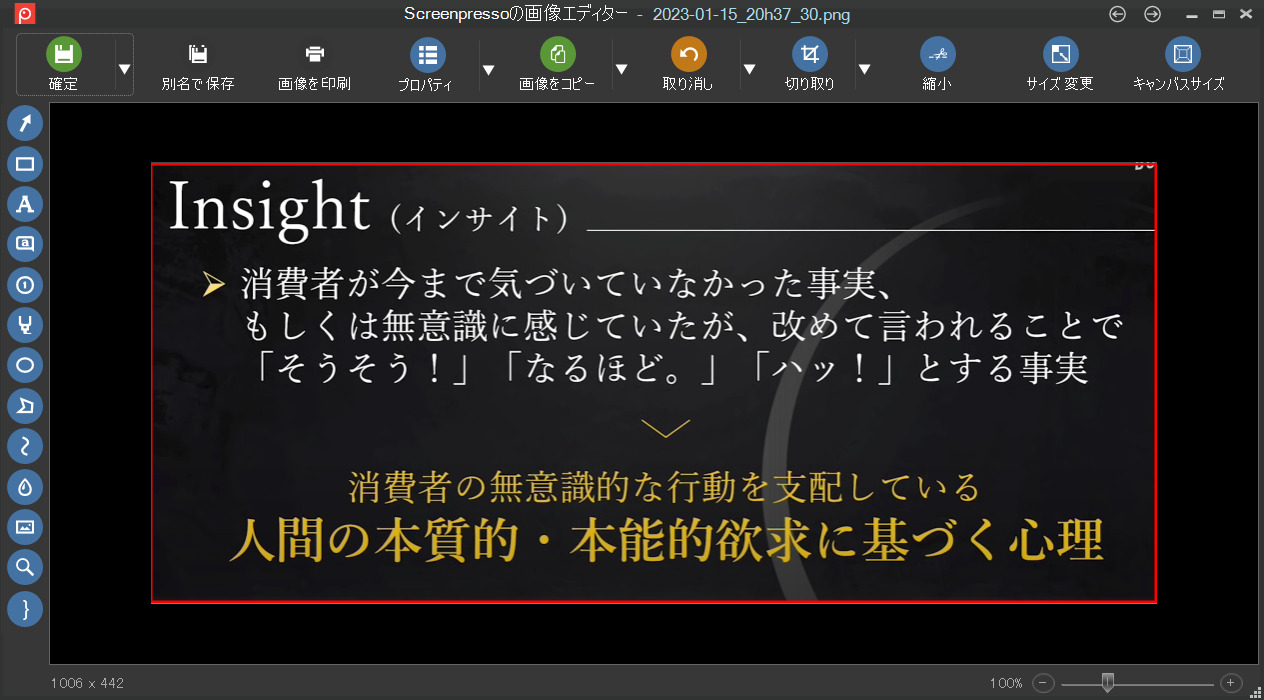Expand the 切り取り dropdown arrow

tap(864, 69)
